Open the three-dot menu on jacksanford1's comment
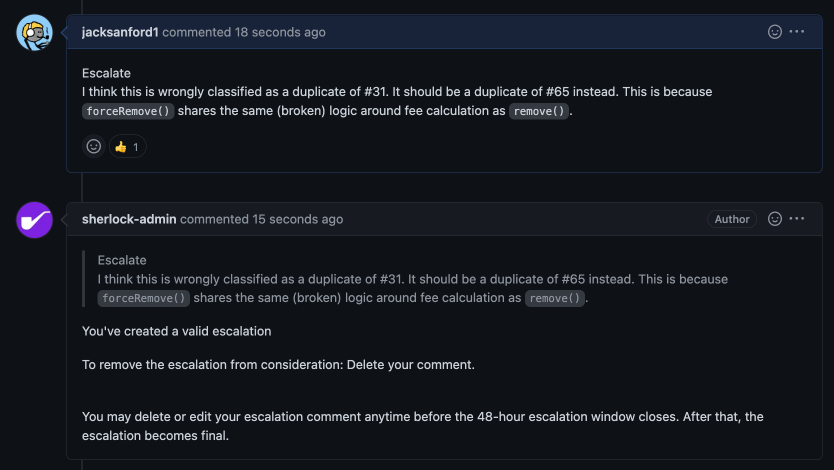The height and width of the screenshot is (470, 834). click(x=797, y=32)
